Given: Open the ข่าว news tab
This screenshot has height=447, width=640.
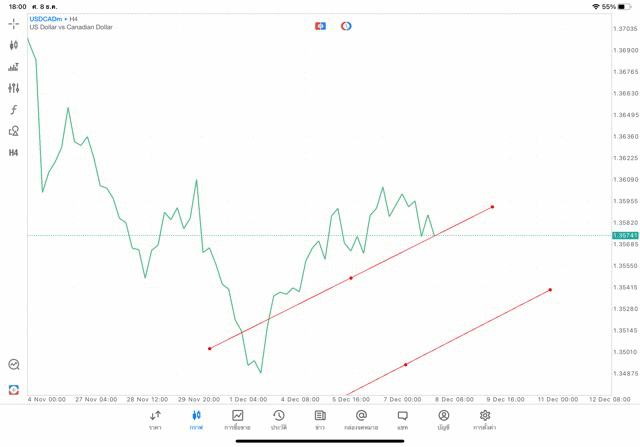Looking at the screenshot, I should (319, 420).
